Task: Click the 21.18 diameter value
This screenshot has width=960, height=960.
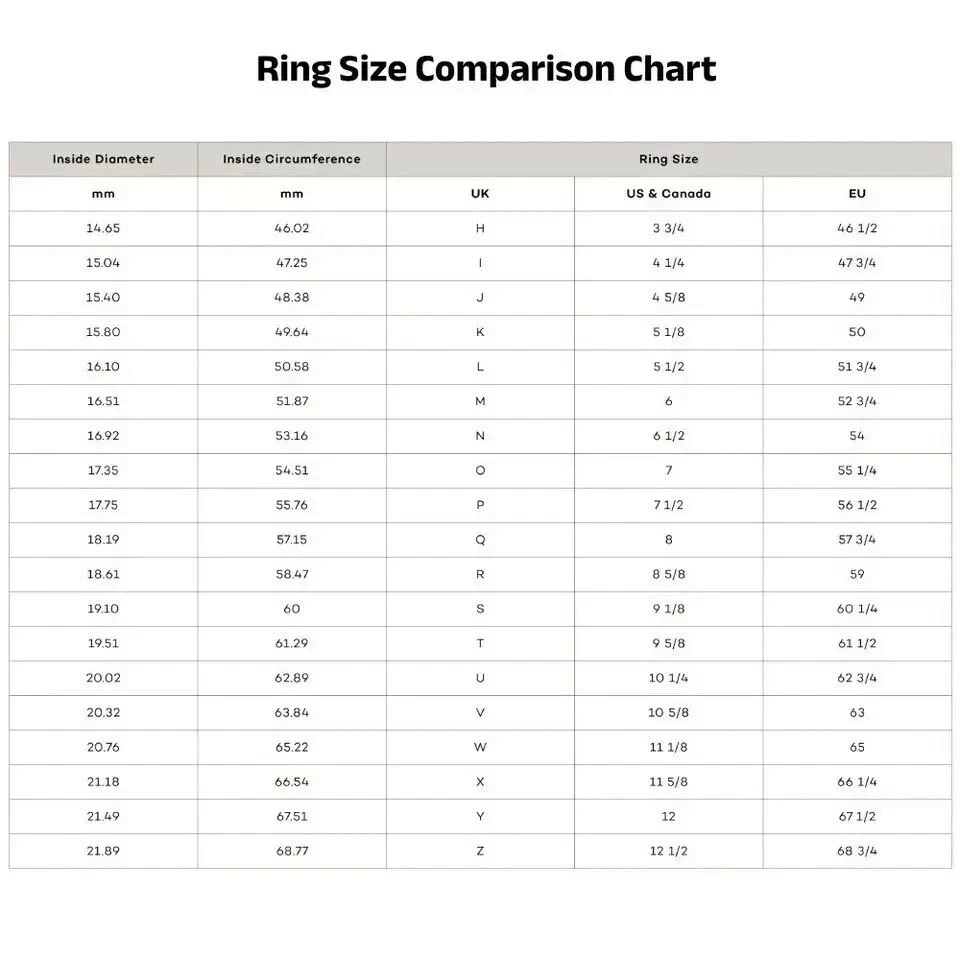Action: pyautogui.click(x=103, y=782)
